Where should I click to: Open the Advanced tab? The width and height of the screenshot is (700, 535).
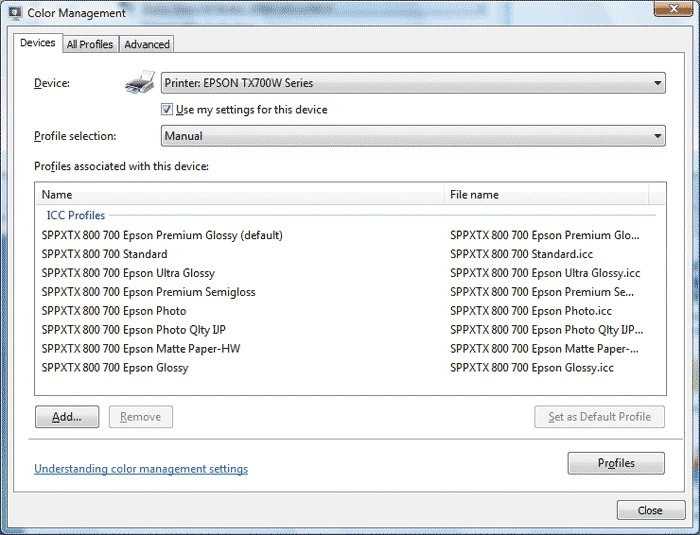pos(147,44)
